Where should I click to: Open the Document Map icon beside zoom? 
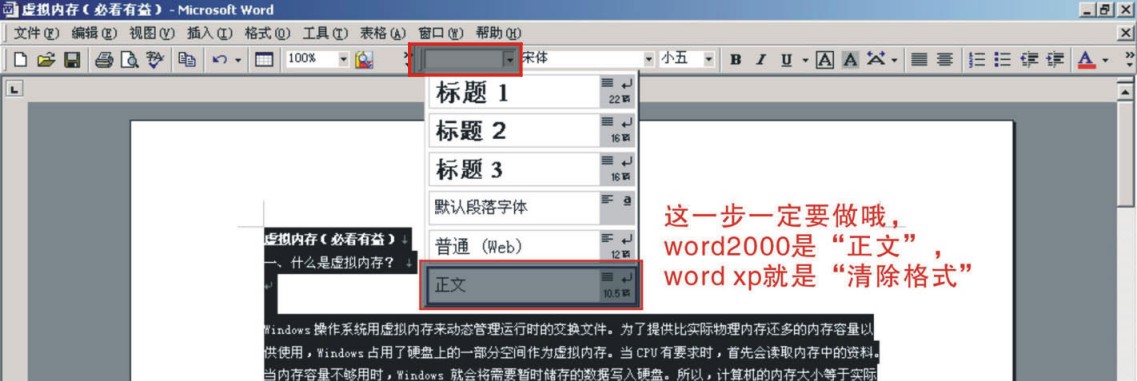point(363,60)
